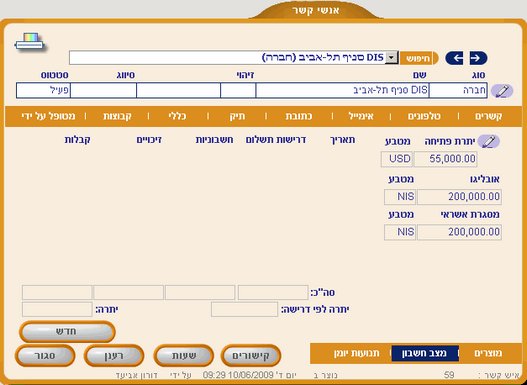Open the אימייל tab
Screen dimensions: 527x385
point(361,116)
